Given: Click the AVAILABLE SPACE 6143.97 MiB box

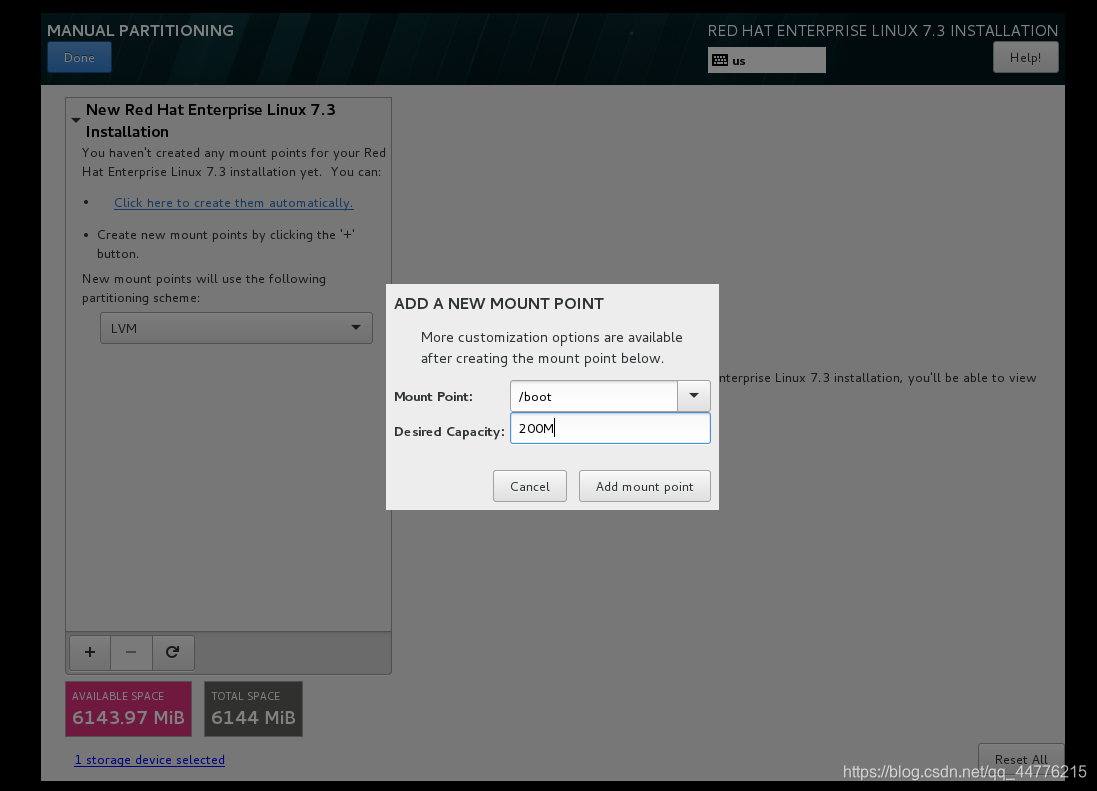Looking at the screenshot, I should [x=128, y=708].
